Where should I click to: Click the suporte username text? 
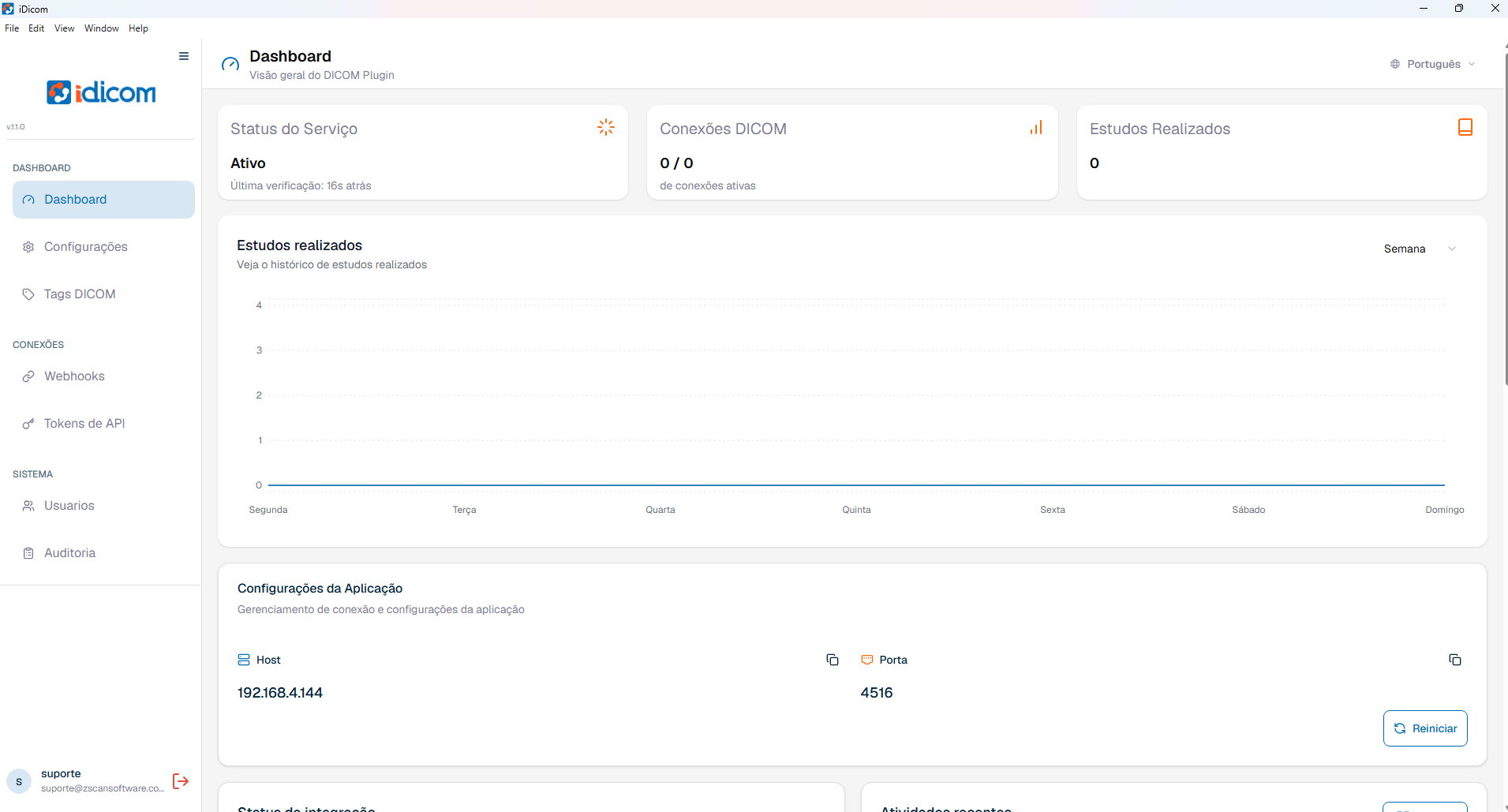tap(61, 773)
